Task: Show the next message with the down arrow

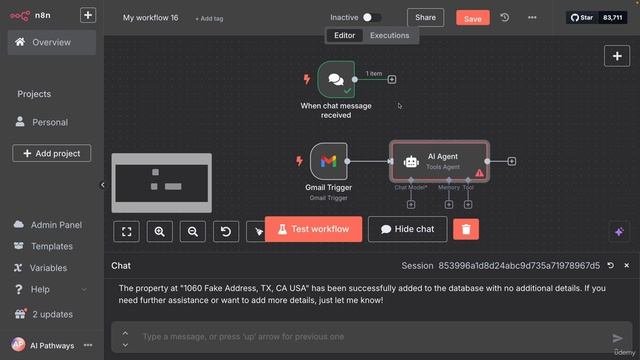Action: tap(125, 345)
